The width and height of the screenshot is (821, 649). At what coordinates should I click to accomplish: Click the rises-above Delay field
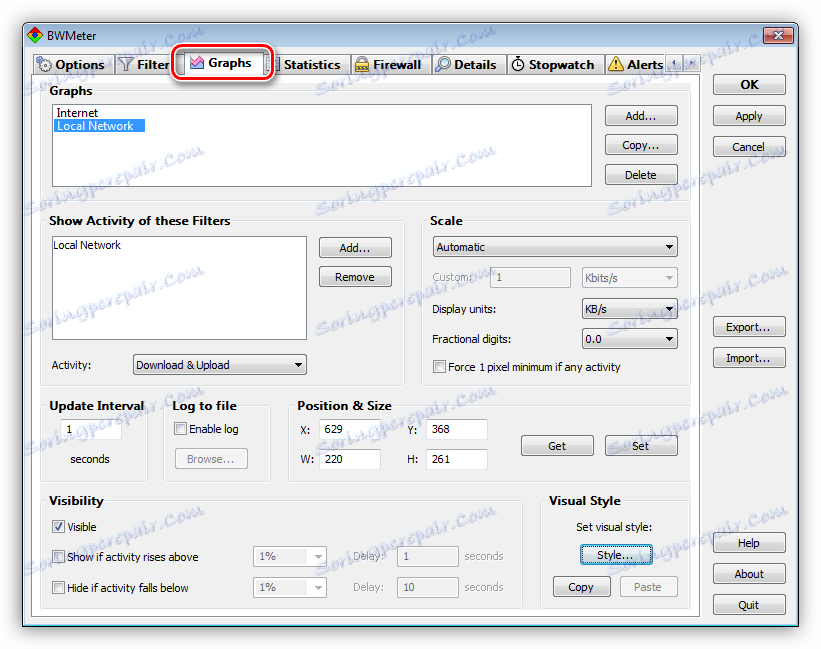(x=428, y=556)
